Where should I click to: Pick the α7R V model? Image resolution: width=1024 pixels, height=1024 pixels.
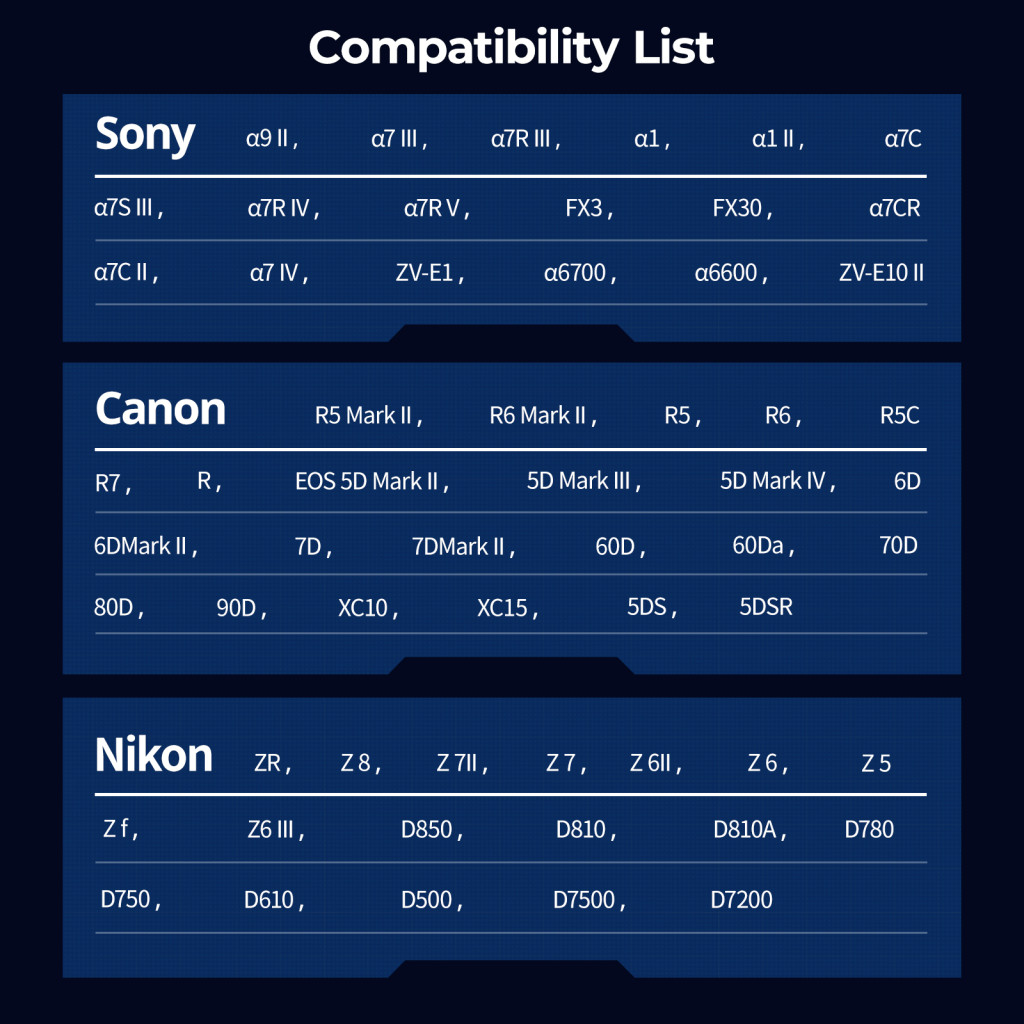click(432, 209)
